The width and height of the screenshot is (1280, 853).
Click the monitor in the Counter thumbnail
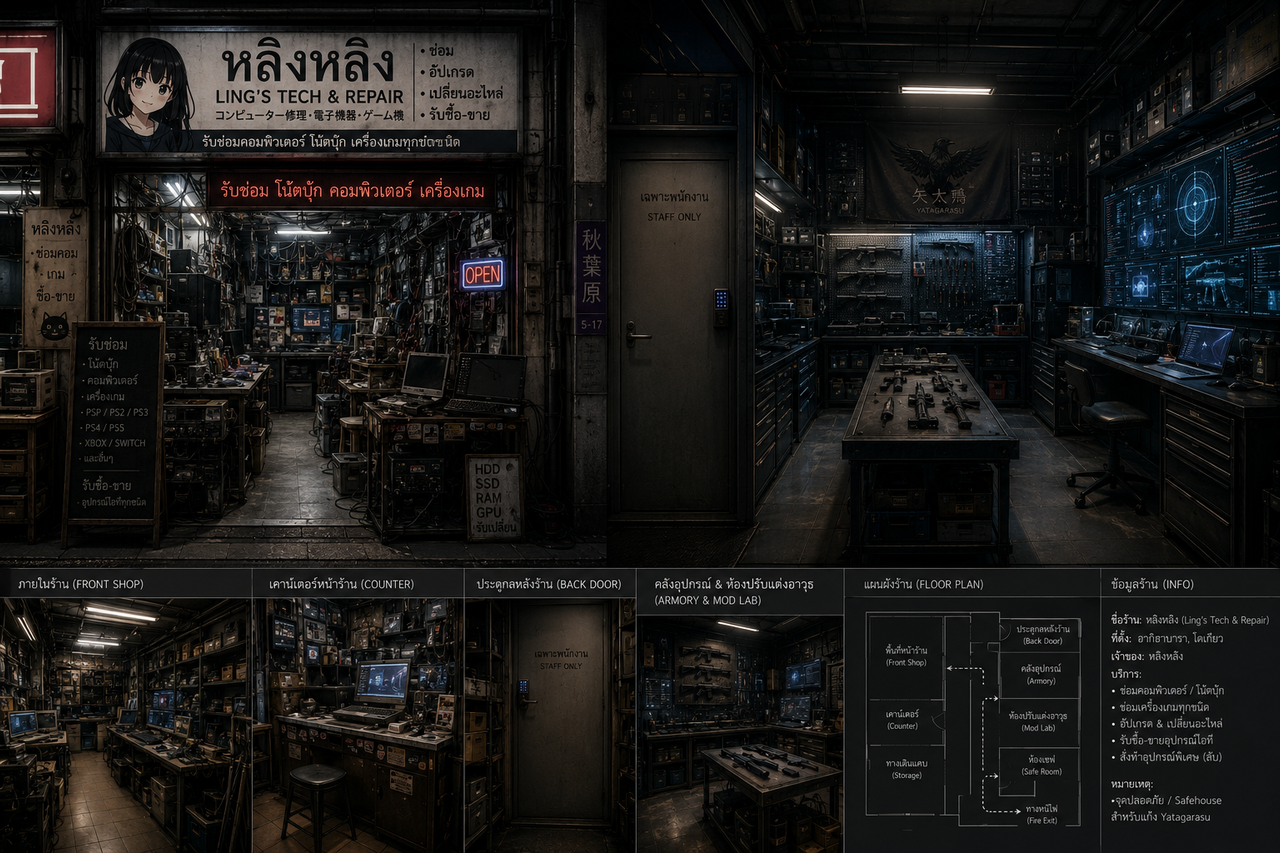pos(382,682)
